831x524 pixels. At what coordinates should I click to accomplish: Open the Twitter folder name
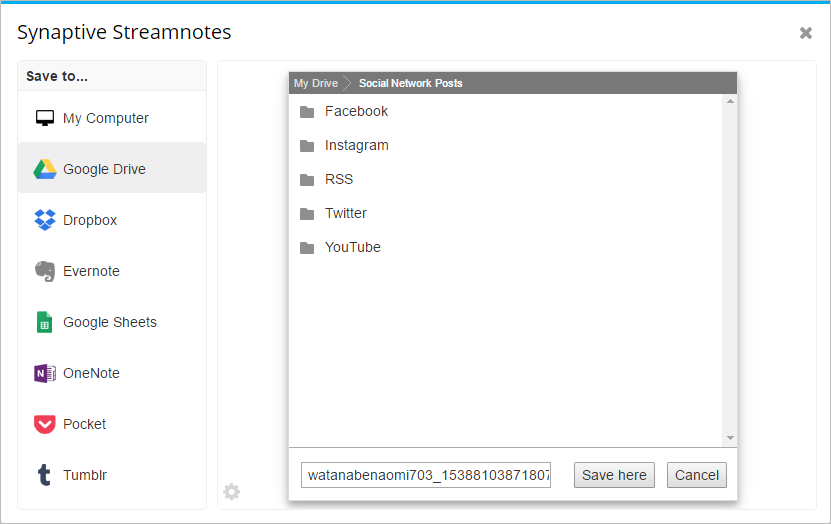point(346,213)
